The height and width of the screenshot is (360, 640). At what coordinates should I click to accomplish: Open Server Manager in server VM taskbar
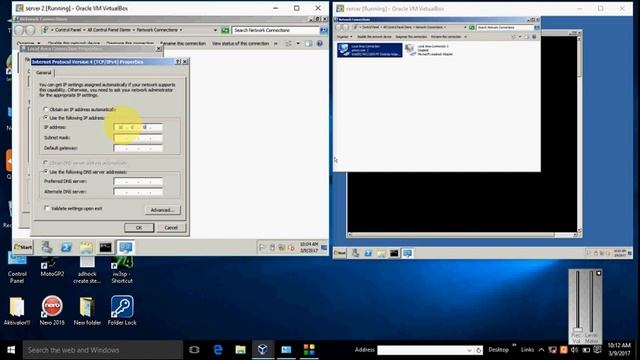tap(356, 253)
